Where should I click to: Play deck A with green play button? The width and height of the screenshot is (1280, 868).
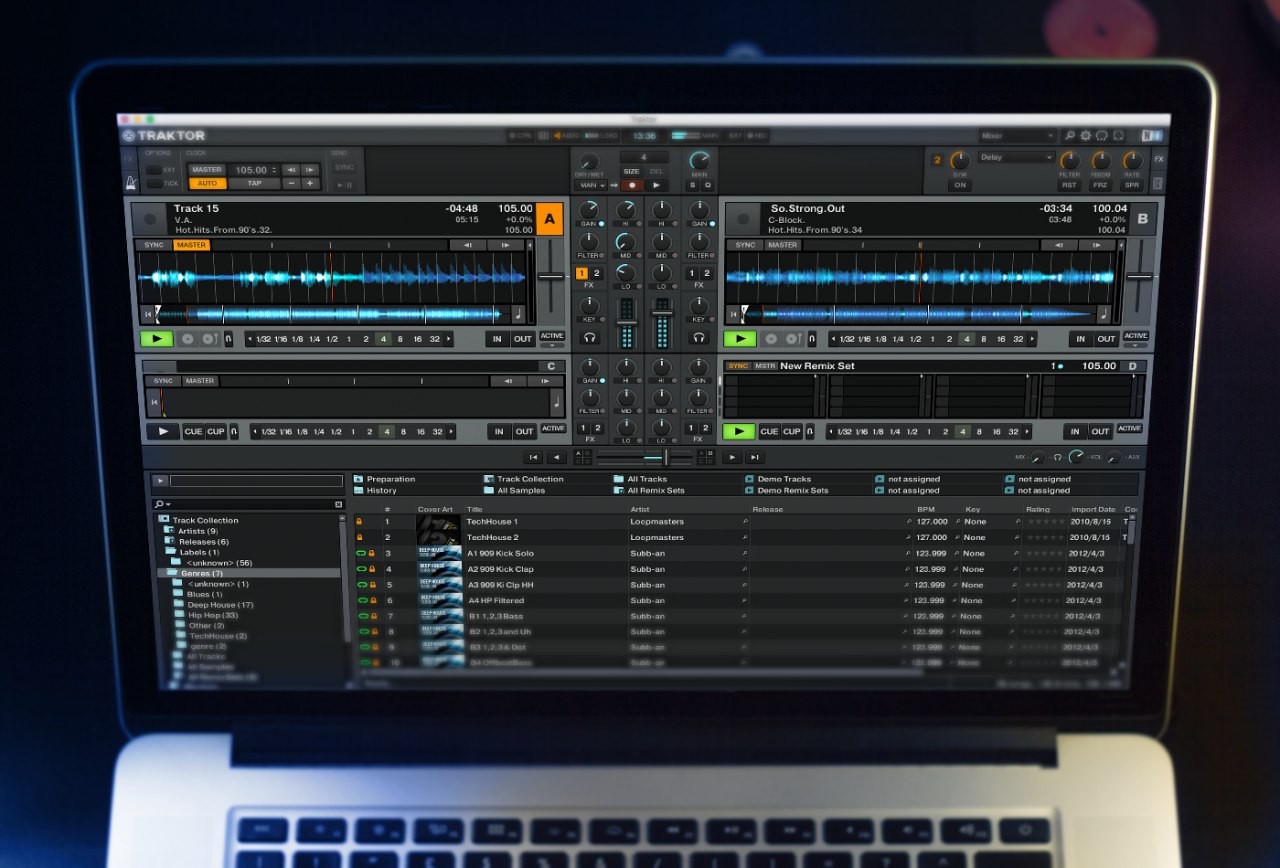point(156,339)
